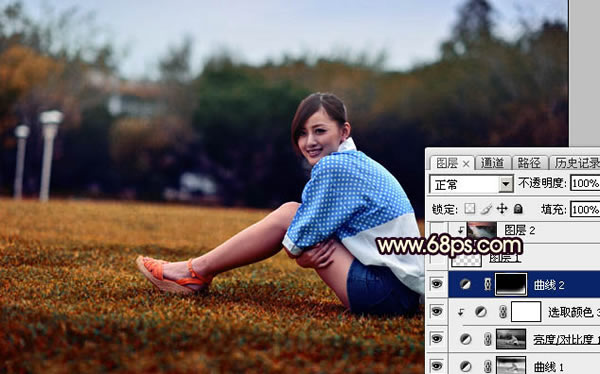Click the lock image pixels brush icon
This screenshot has height=374, width=600.
pos(486,209)
